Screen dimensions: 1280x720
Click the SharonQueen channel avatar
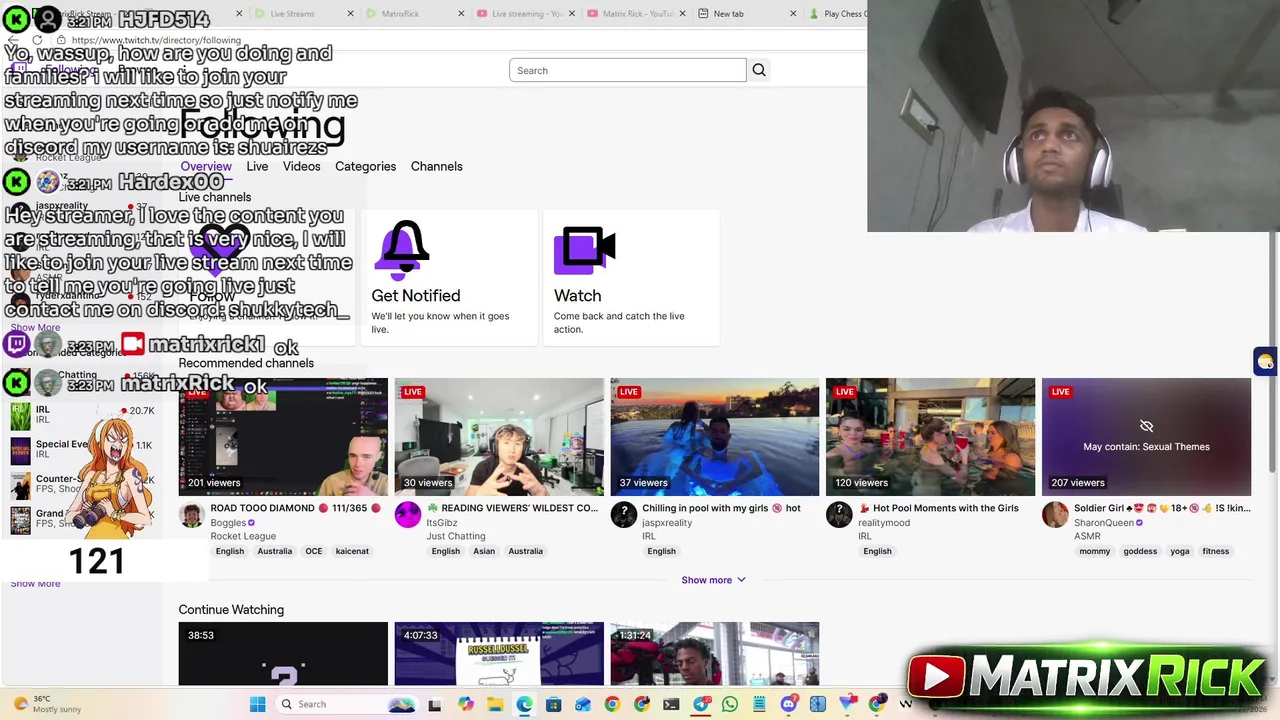(x=1055, y=515)
